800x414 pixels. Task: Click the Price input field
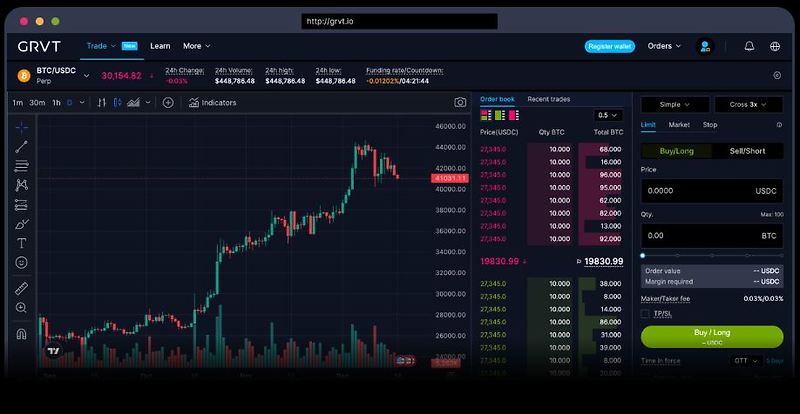712,191
